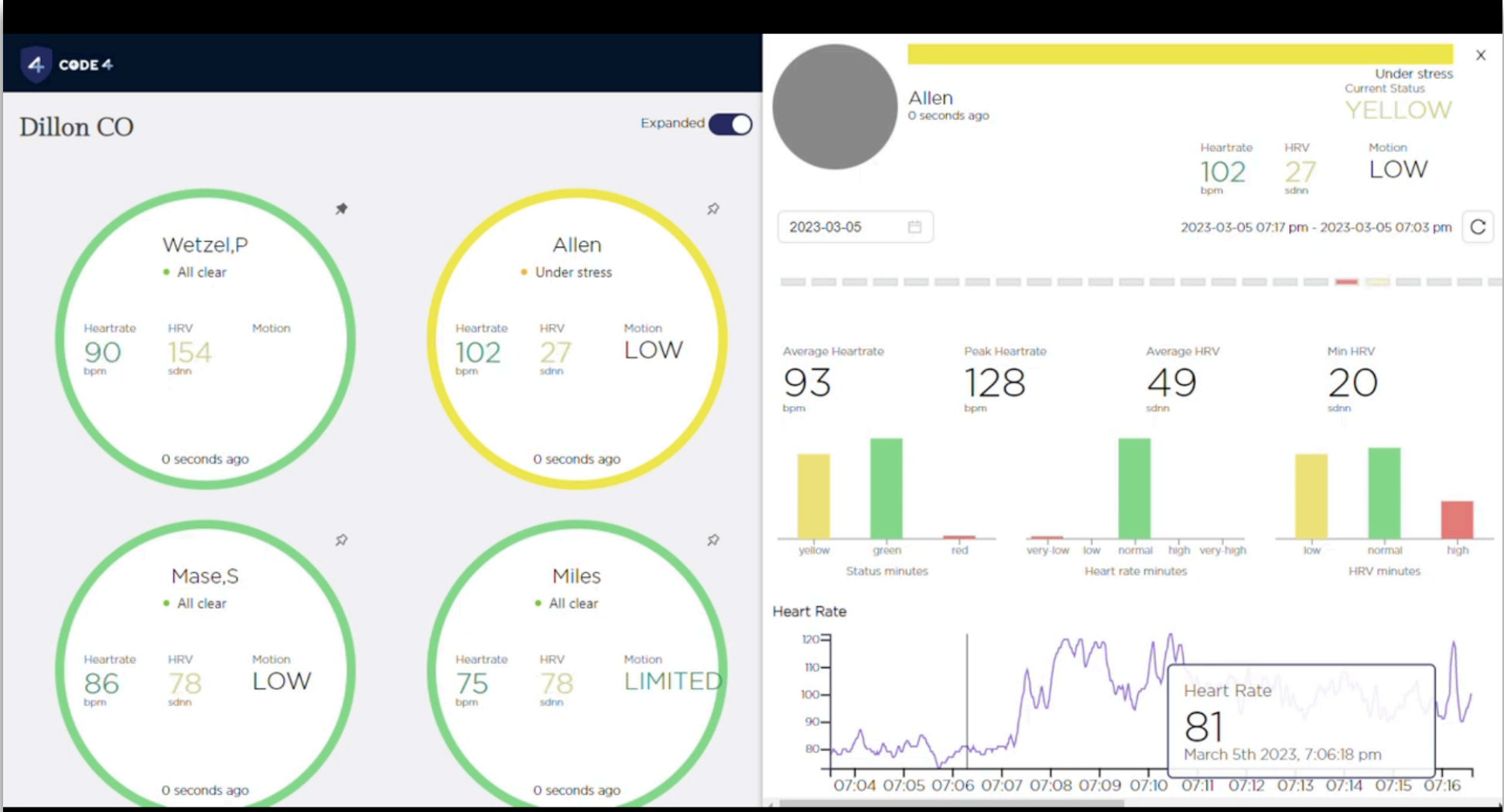Select Allen's name on the yellow card
Viewport: 1504px width, 812px height.
click(576, 244)
